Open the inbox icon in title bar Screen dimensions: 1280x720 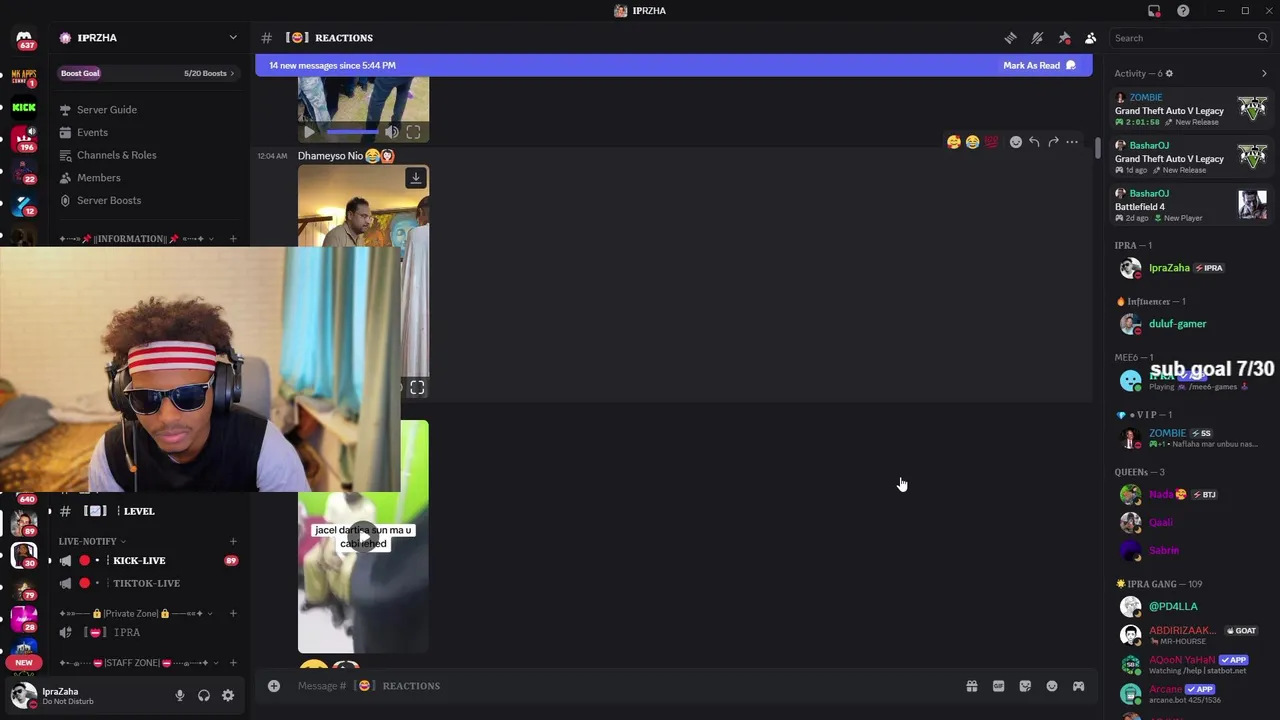point(1154,10)
